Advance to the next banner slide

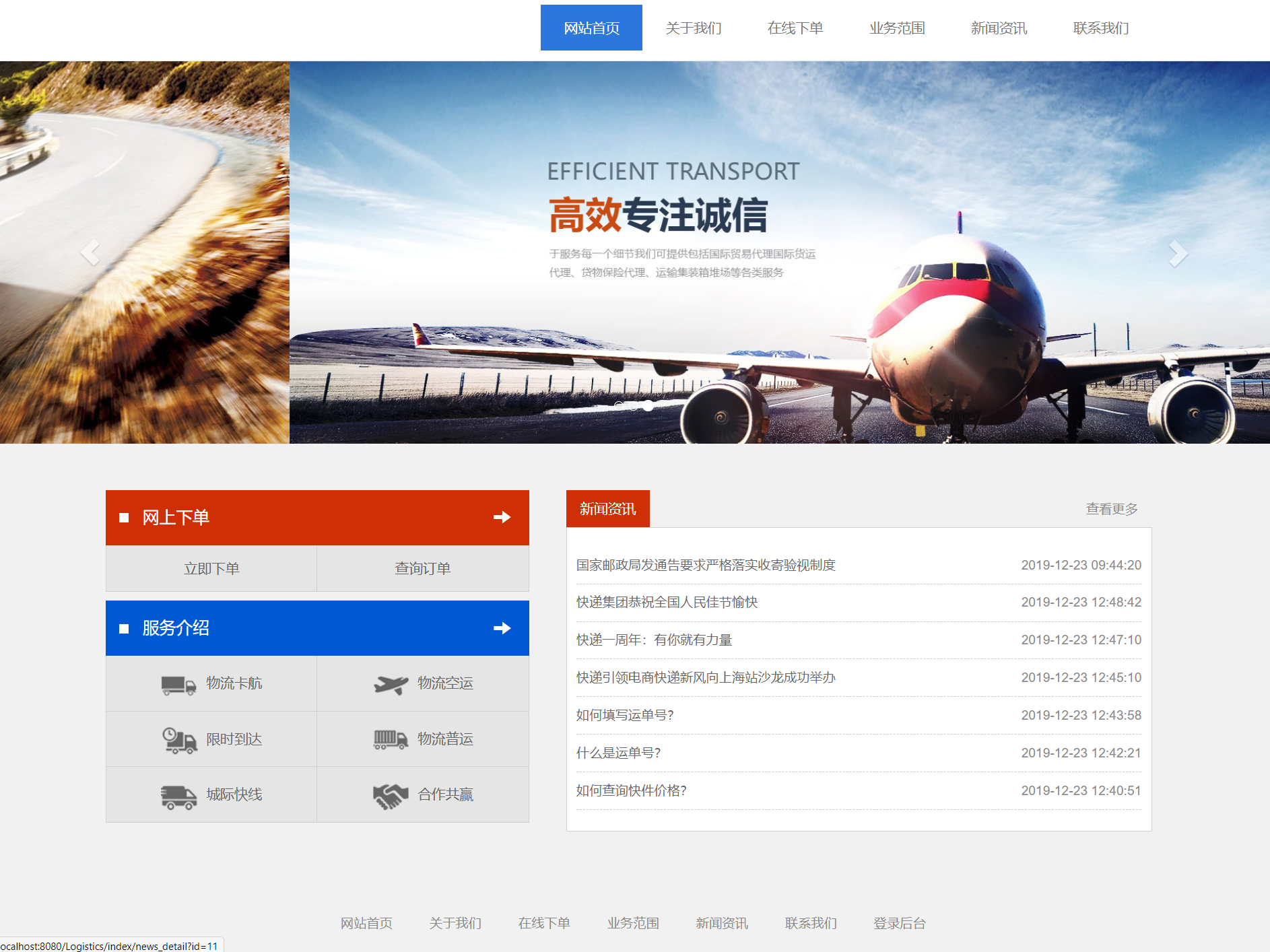pos(1178,253)
